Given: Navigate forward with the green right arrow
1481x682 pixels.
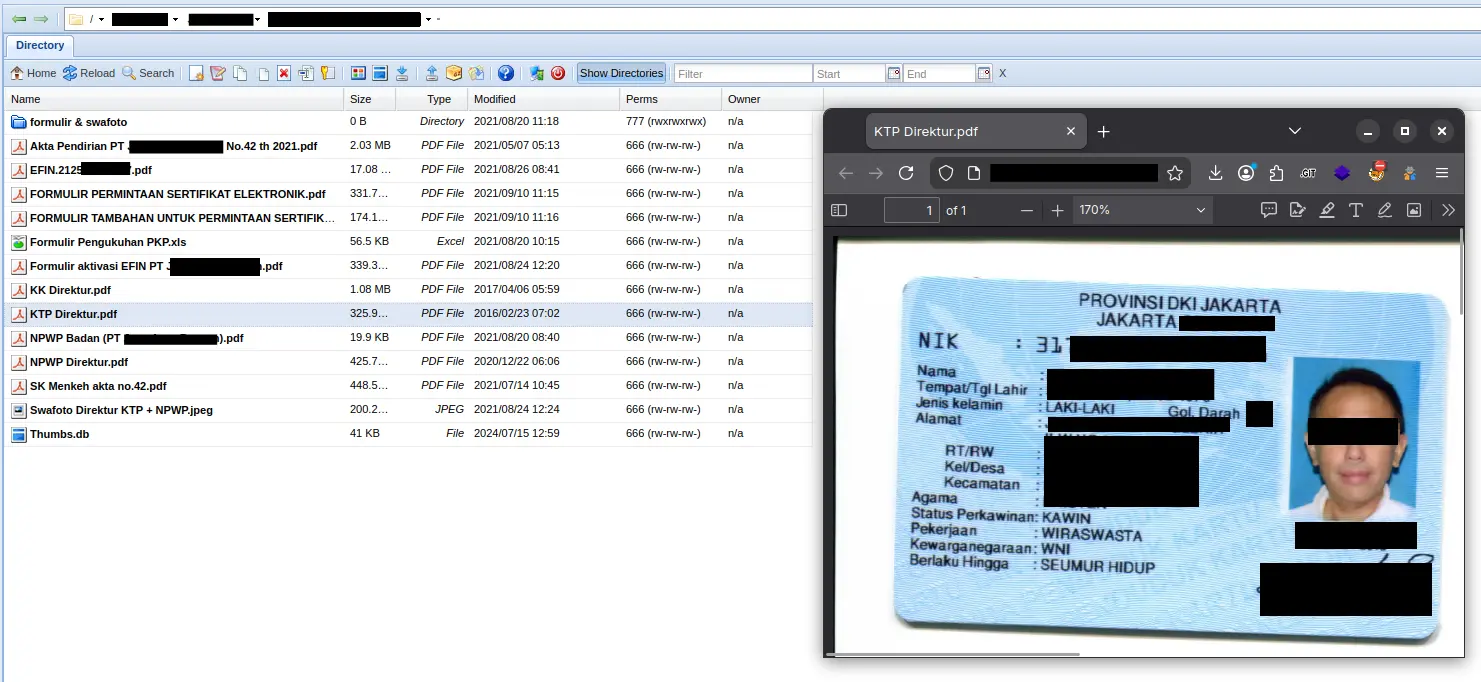Looking at the screenshot, I should tap(41, 19).
